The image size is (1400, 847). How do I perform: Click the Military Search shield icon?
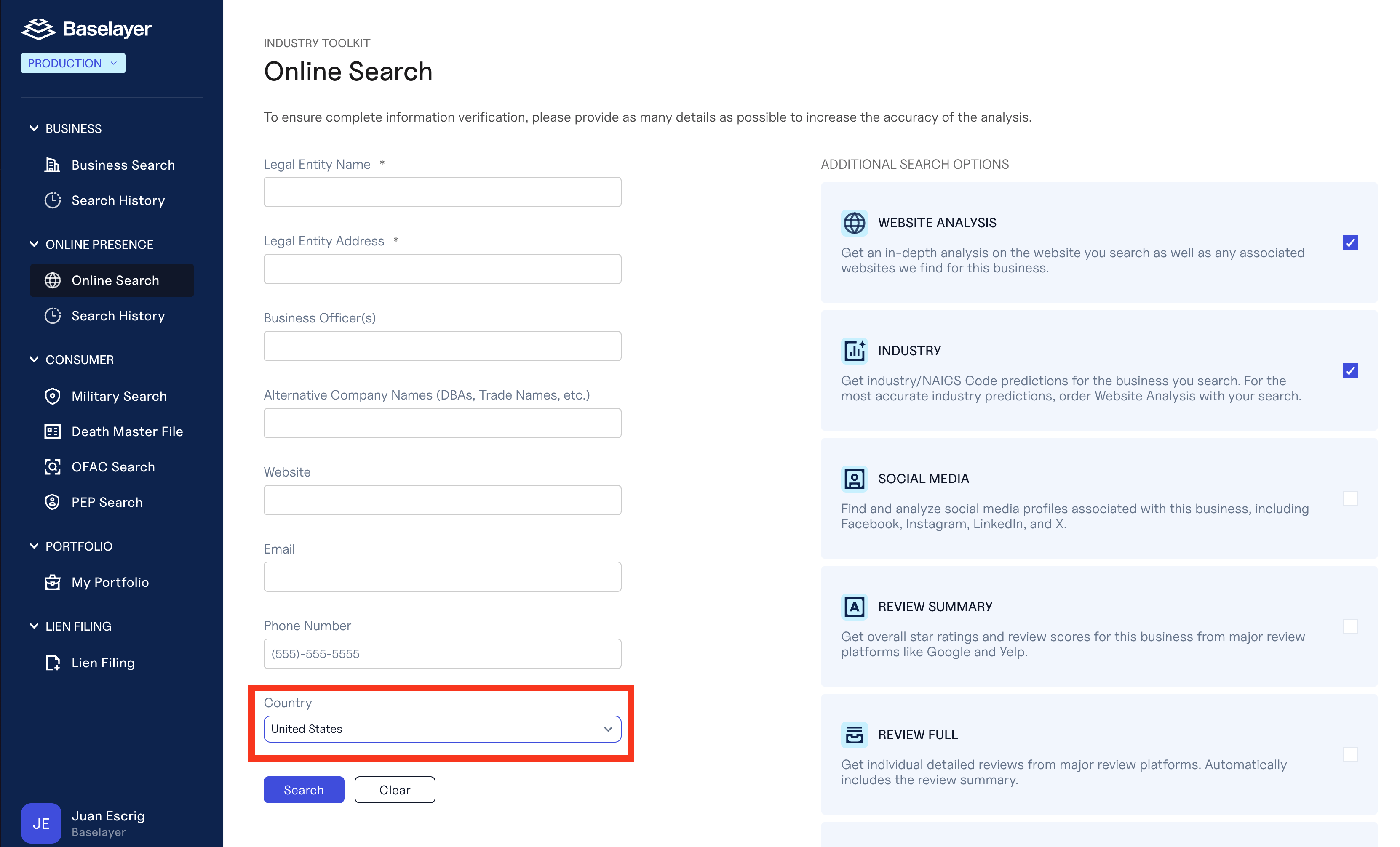click(x=52, y=396)
